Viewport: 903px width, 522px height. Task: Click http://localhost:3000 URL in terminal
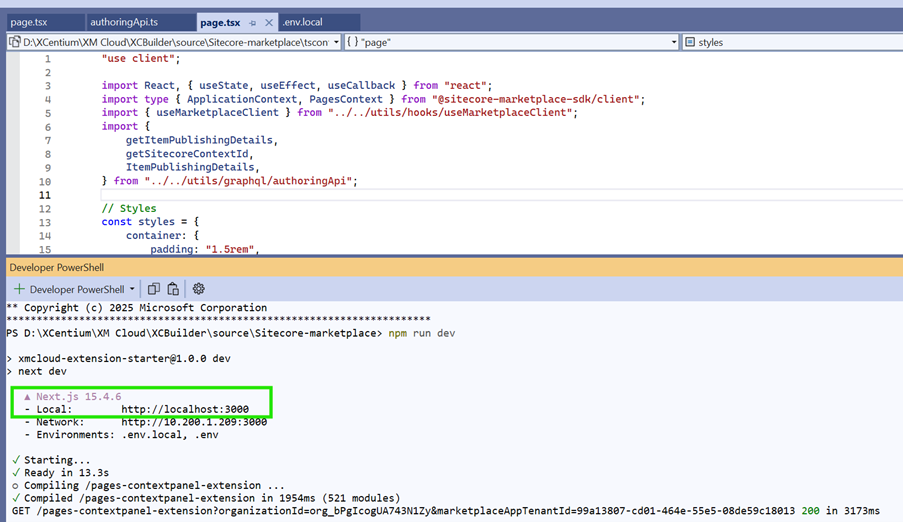(185, 409)
